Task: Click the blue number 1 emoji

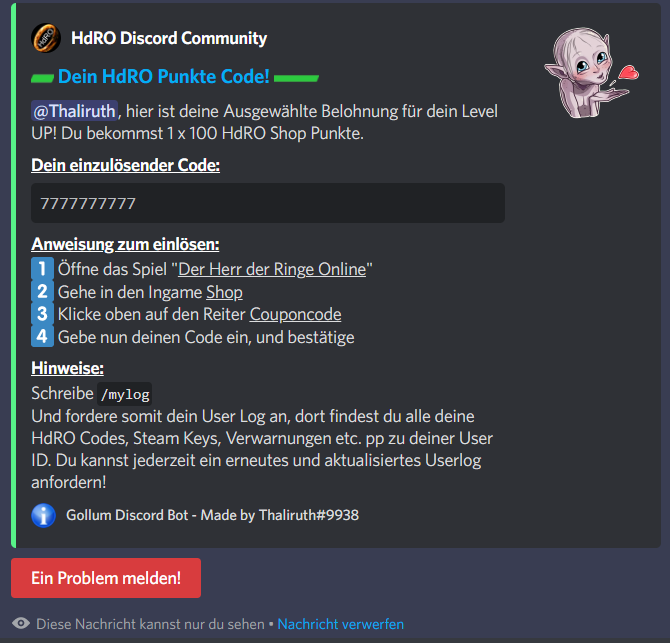Action: coord(42,269)
